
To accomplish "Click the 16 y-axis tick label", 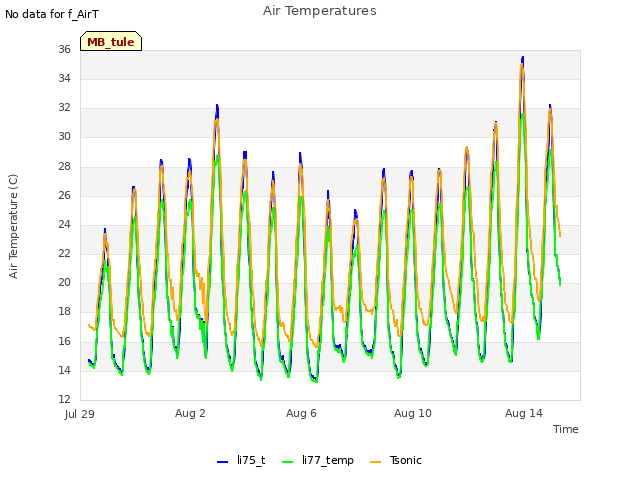I will coord(64,341).
